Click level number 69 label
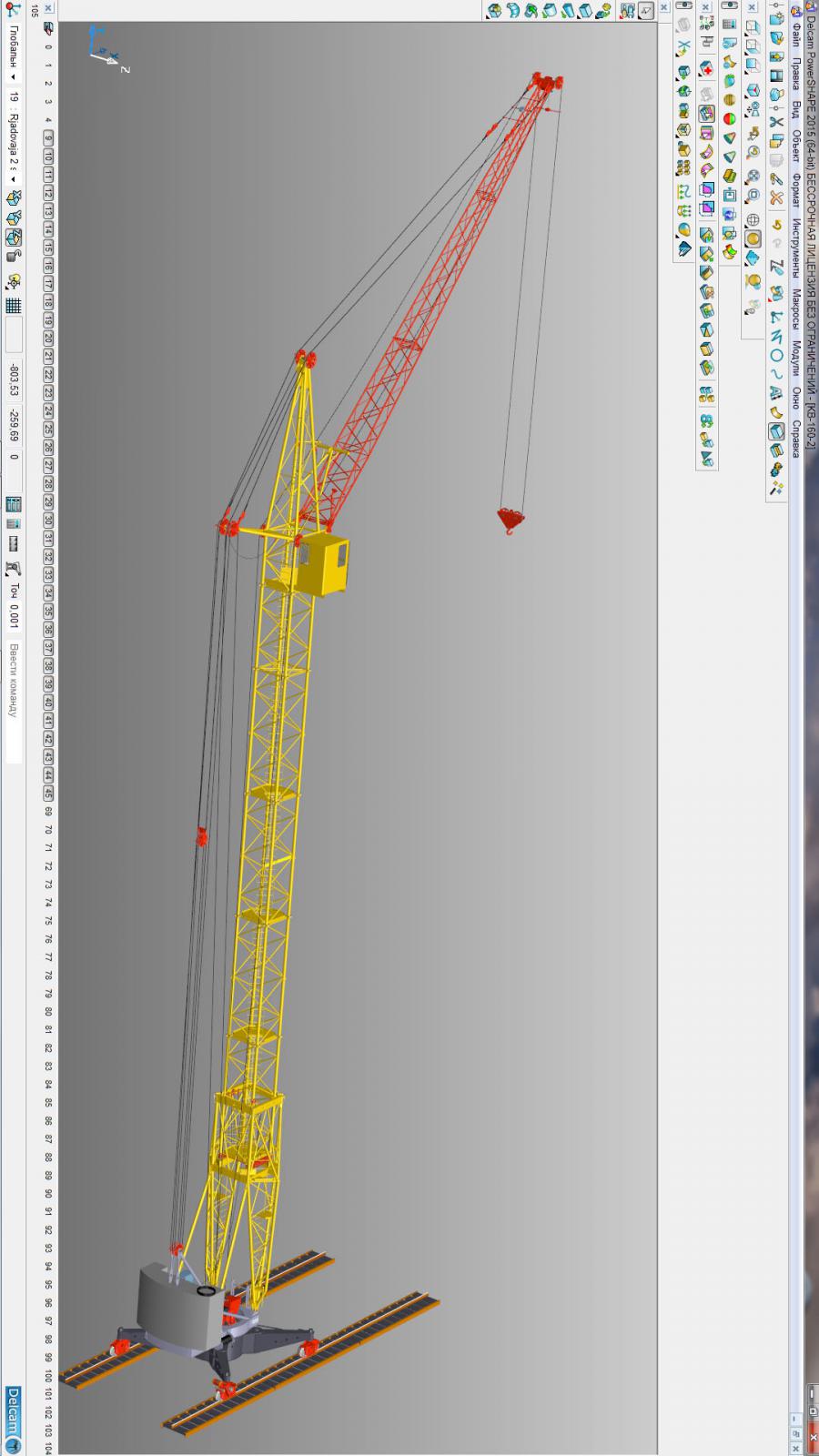Screen dimensions: 819x1456 tap(47, 811)
